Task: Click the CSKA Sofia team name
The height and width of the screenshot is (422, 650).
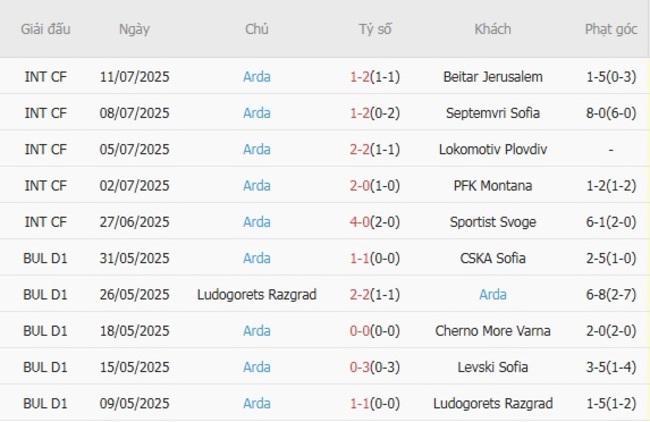Action: click(492, 258)
